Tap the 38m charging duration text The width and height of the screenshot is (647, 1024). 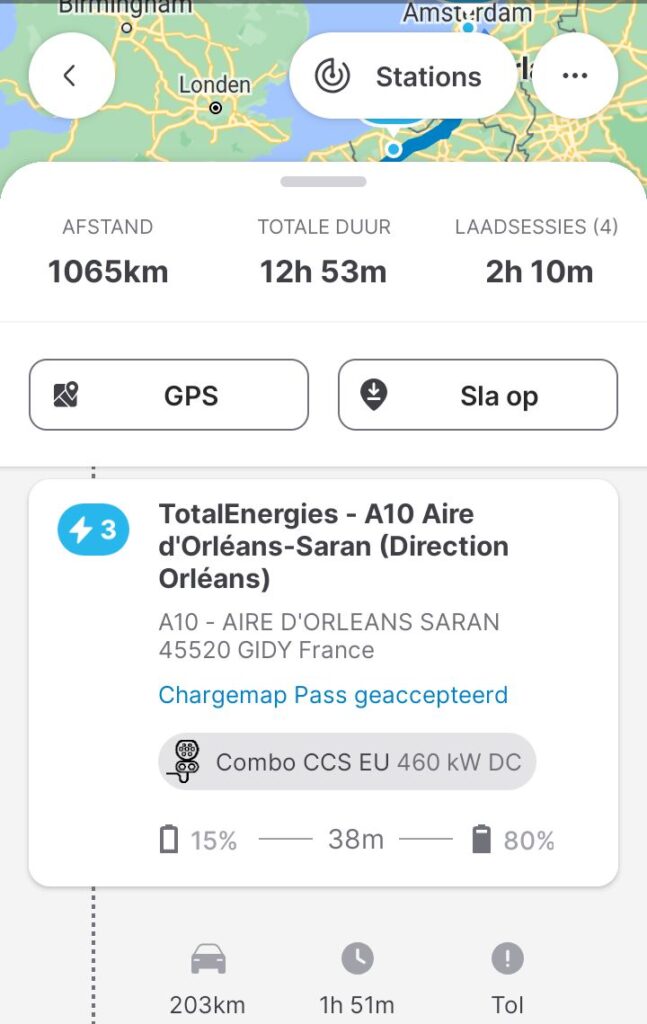click(356, 840)
